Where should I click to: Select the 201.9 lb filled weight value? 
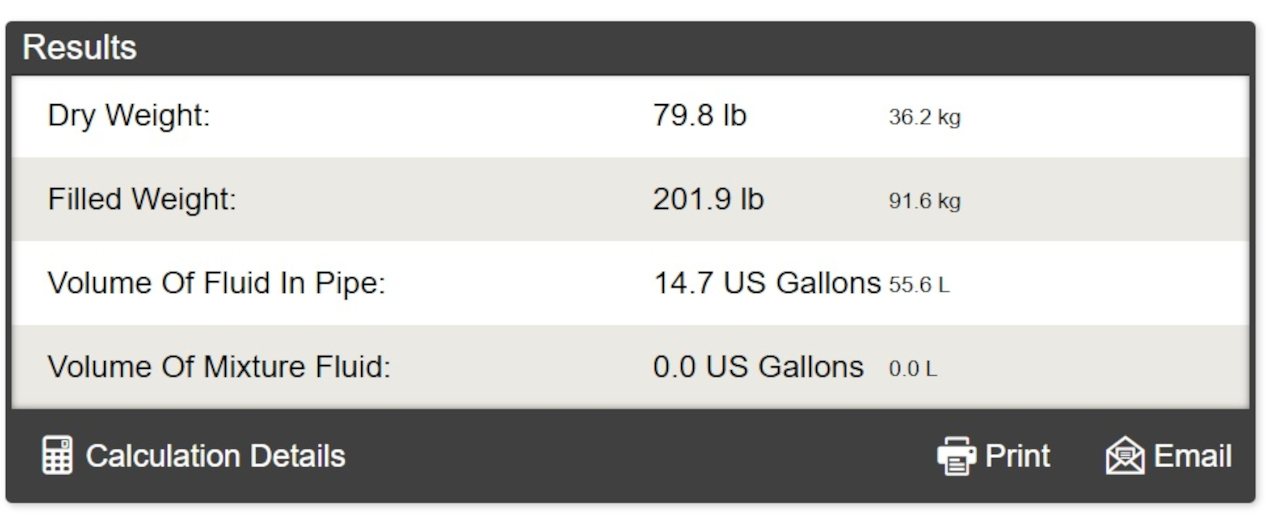[708, 200]
